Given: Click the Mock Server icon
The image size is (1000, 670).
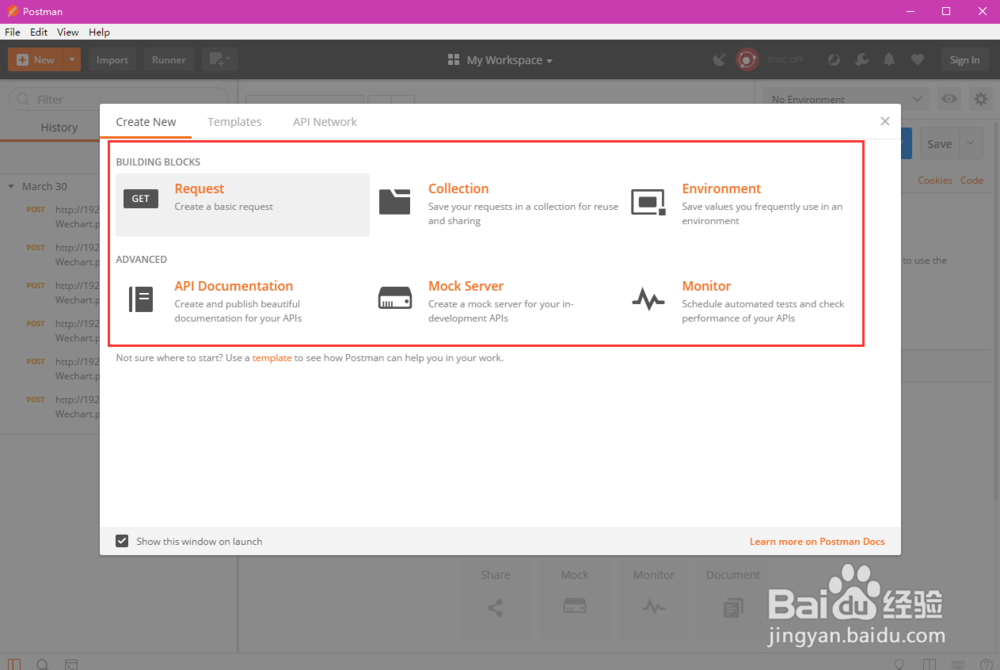Looking at the screenshot, I should (x=395, y=298).
